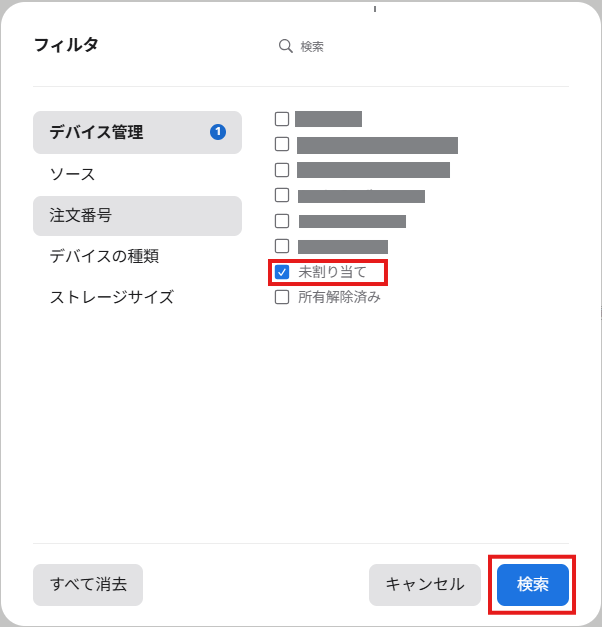This screenshot has width=602, height=627.
Task: Click the blue 検索 button
Action: [x=533, y=585]
